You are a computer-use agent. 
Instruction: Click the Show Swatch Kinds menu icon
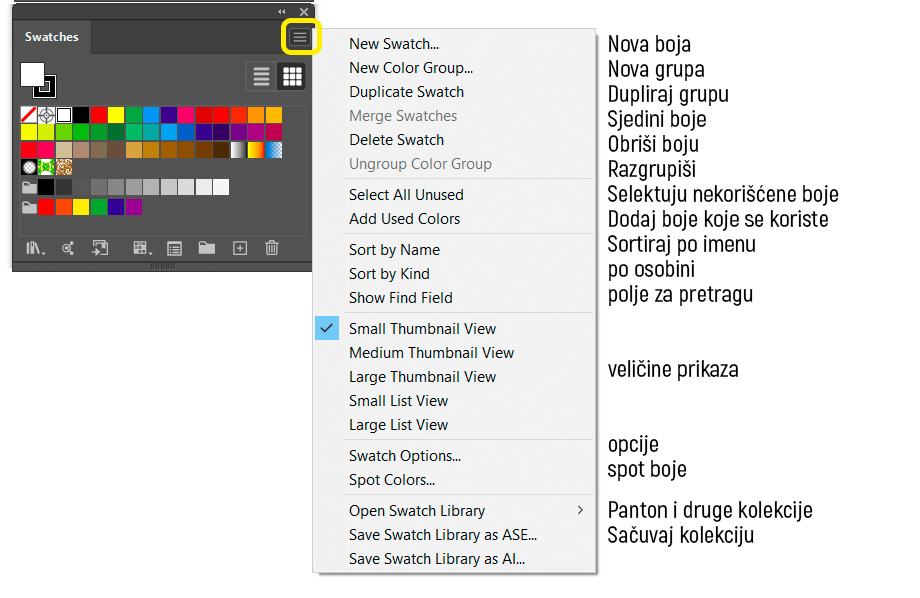(x=141, y=248)
